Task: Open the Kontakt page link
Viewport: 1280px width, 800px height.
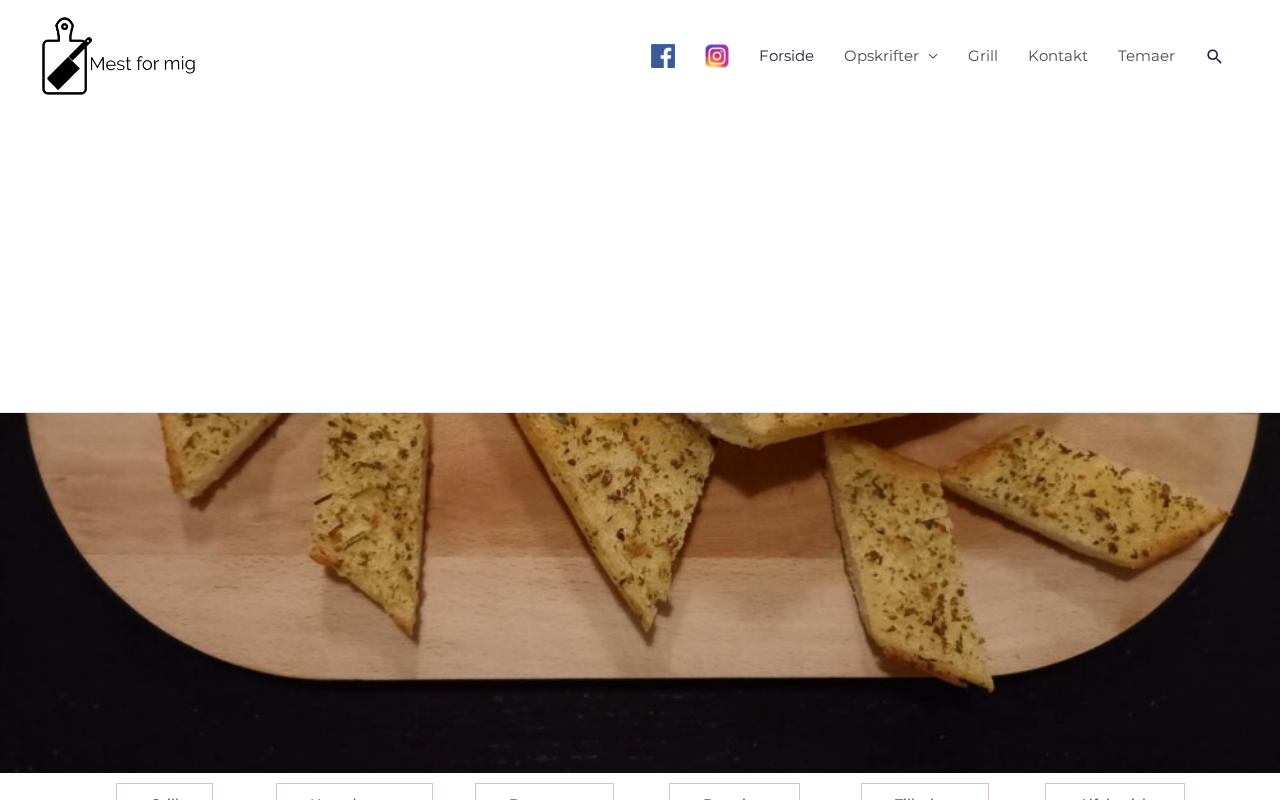Action: coord(1058,56)
